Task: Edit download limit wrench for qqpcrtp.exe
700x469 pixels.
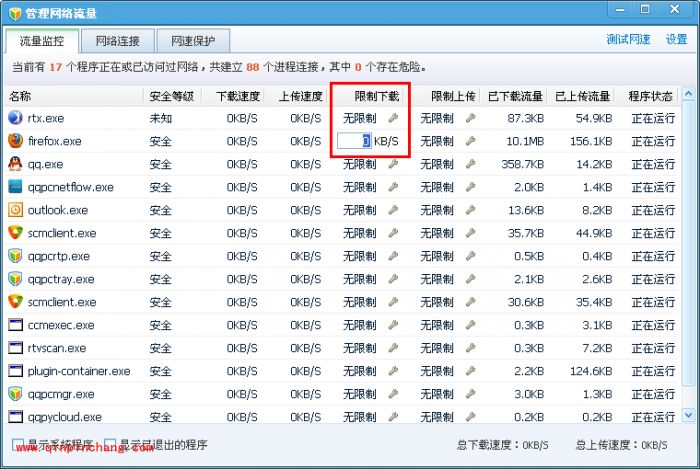Action: (393, 256)
